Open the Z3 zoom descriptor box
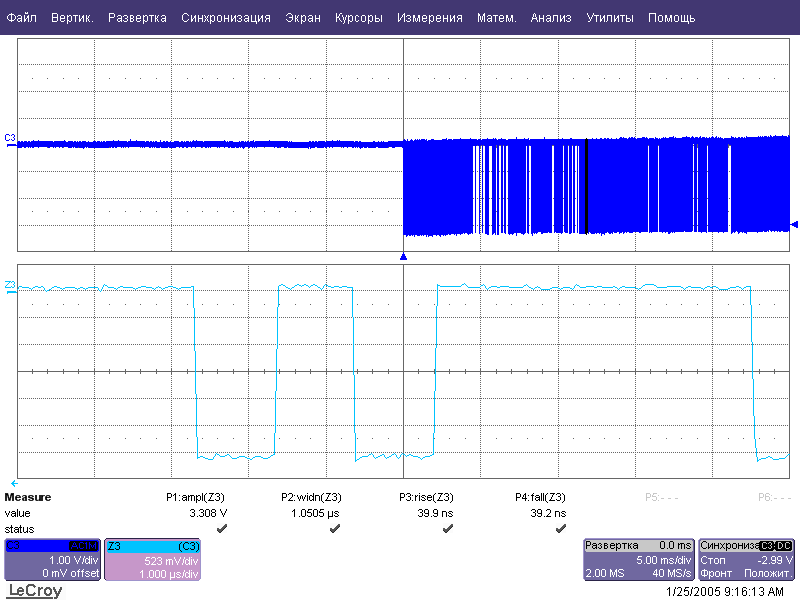This screenshot has width=800, height=600. tap(152, 560)
